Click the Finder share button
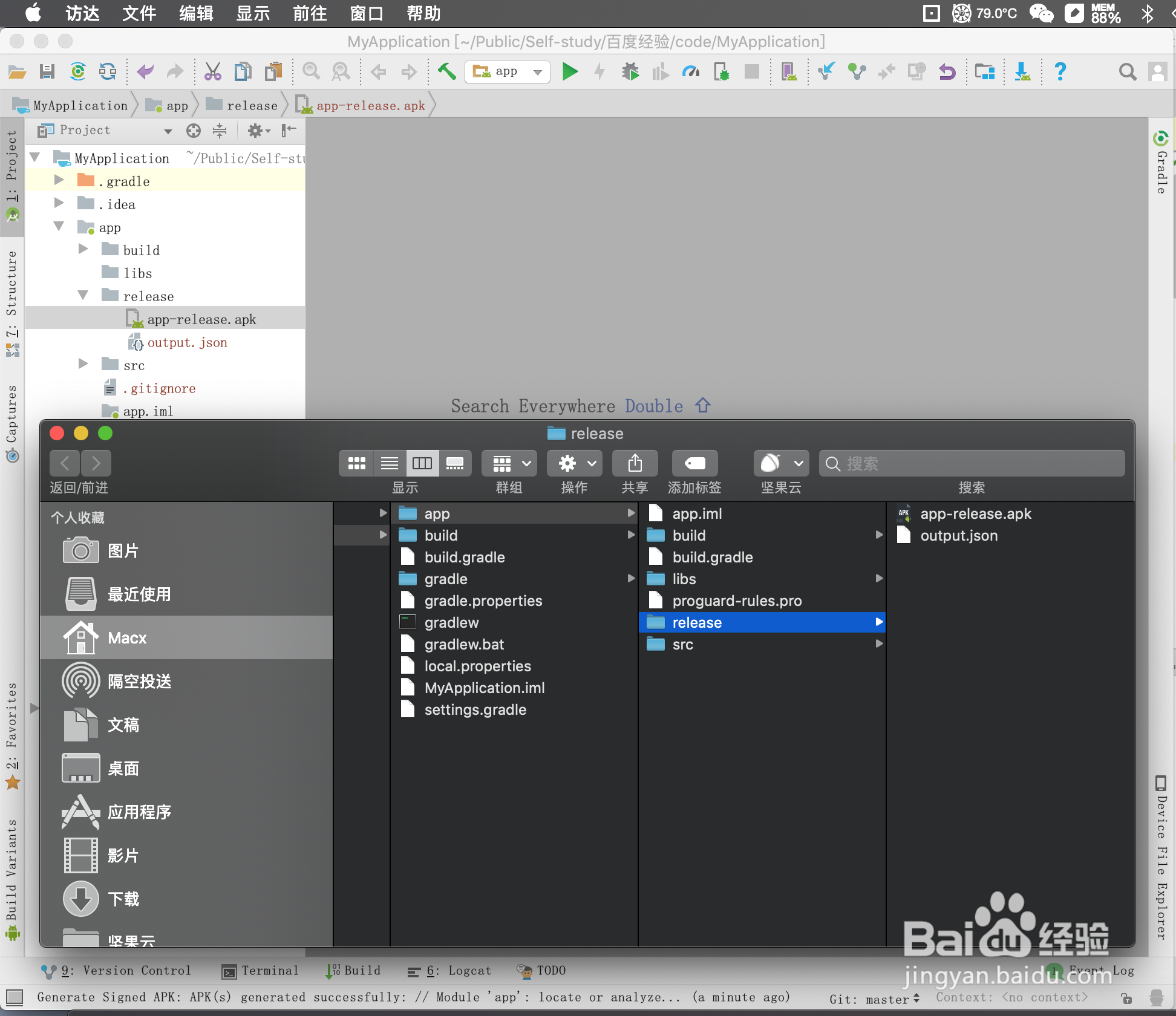The width and height of the screenshot is (1176, 1016). tap(635, 464)
